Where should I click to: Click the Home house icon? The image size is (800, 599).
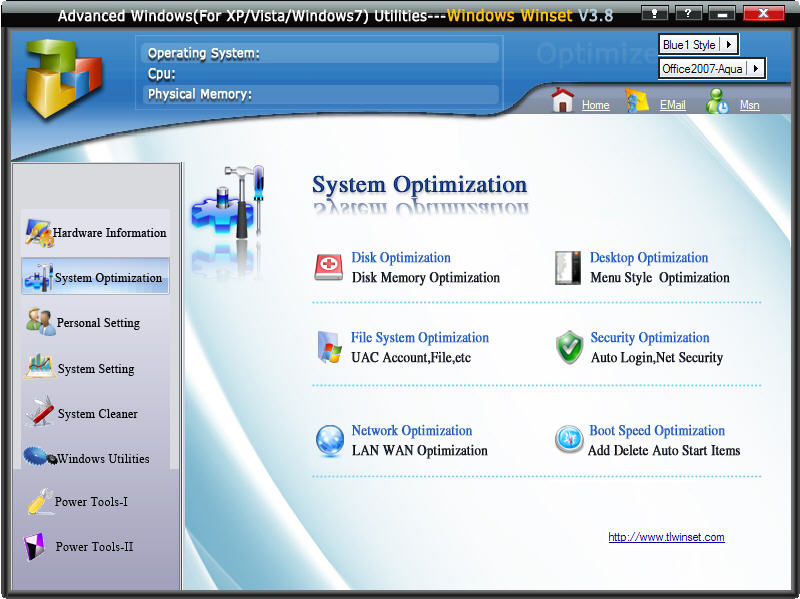pyautogui.click(x=563, y=100)
